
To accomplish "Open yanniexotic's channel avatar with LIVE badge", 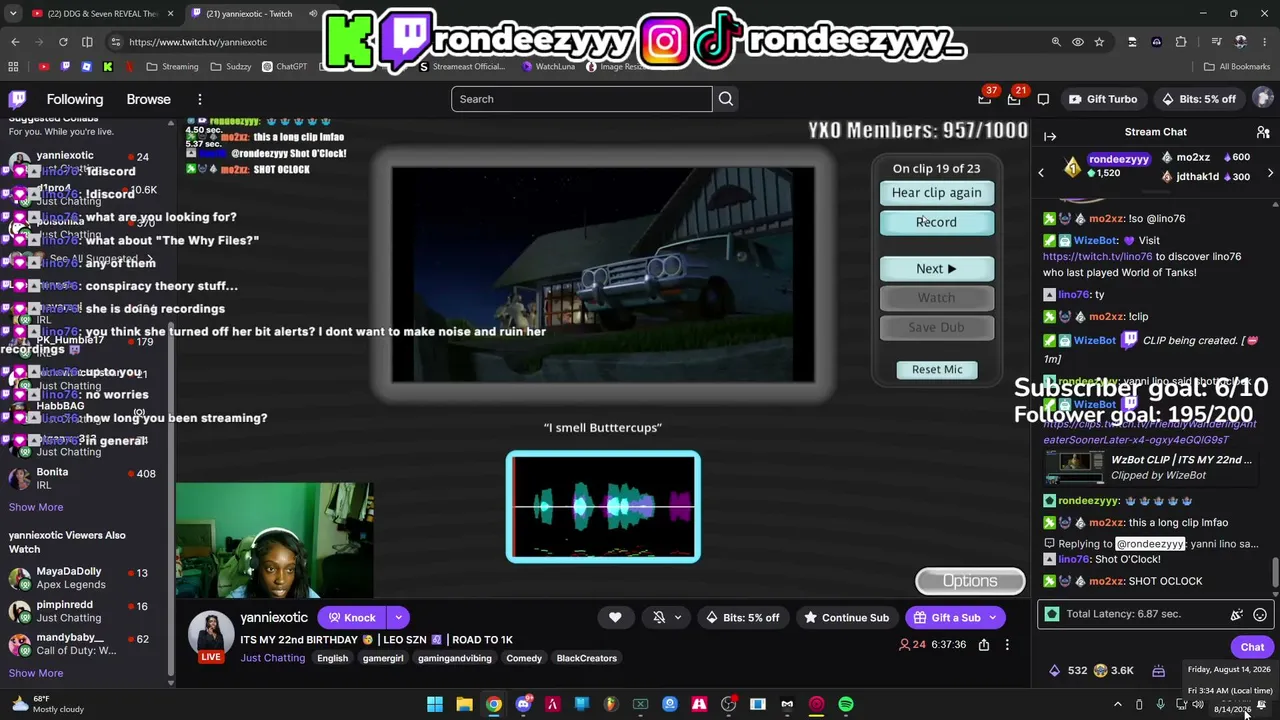I will point(211,635).
